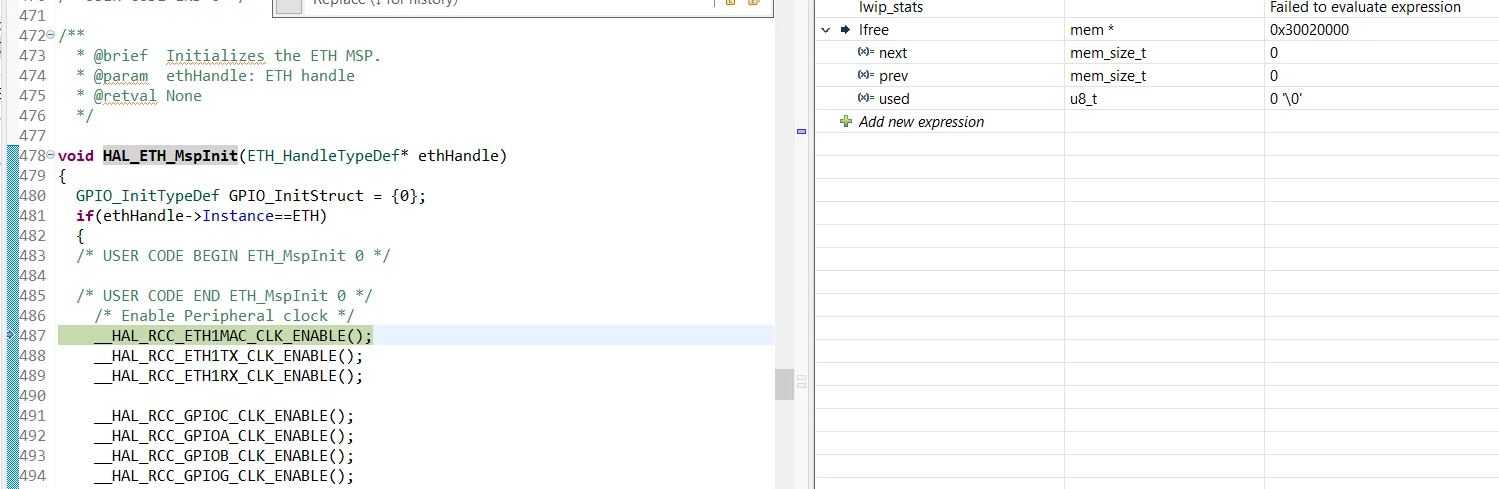Viewport: 1499px width, 489px height.
Task: Click the blue overview ruler marker near line 478
Action: (x=801, y=131)
